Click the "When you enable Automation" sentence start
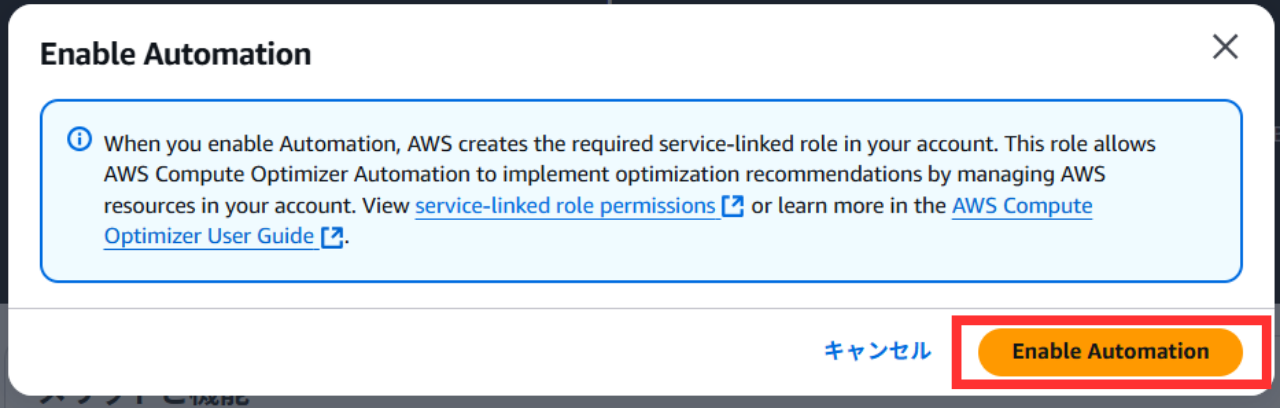The image size is (1280, 408). coord(200,144)
